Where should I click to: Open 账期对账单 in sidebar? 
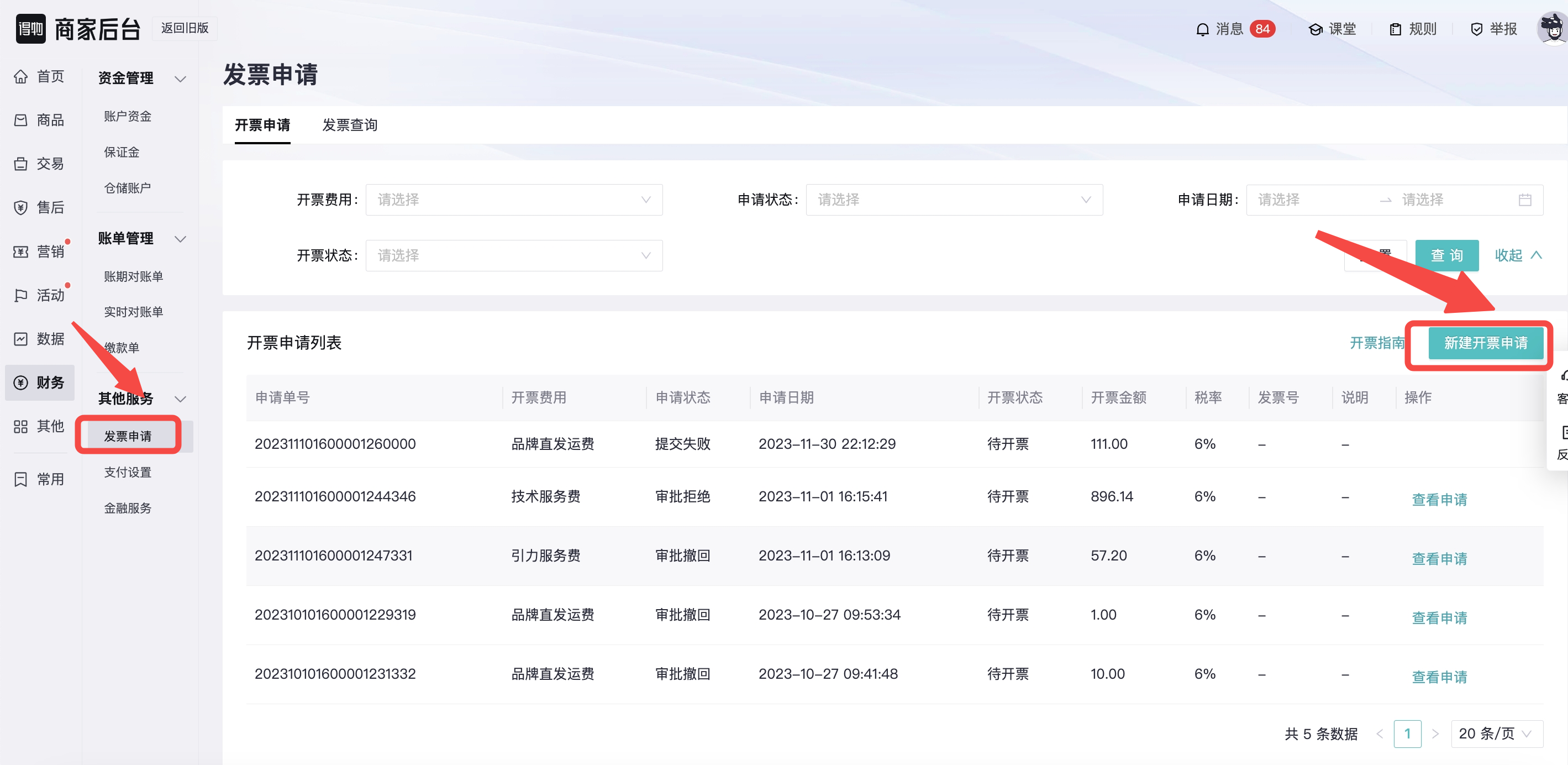133,276
